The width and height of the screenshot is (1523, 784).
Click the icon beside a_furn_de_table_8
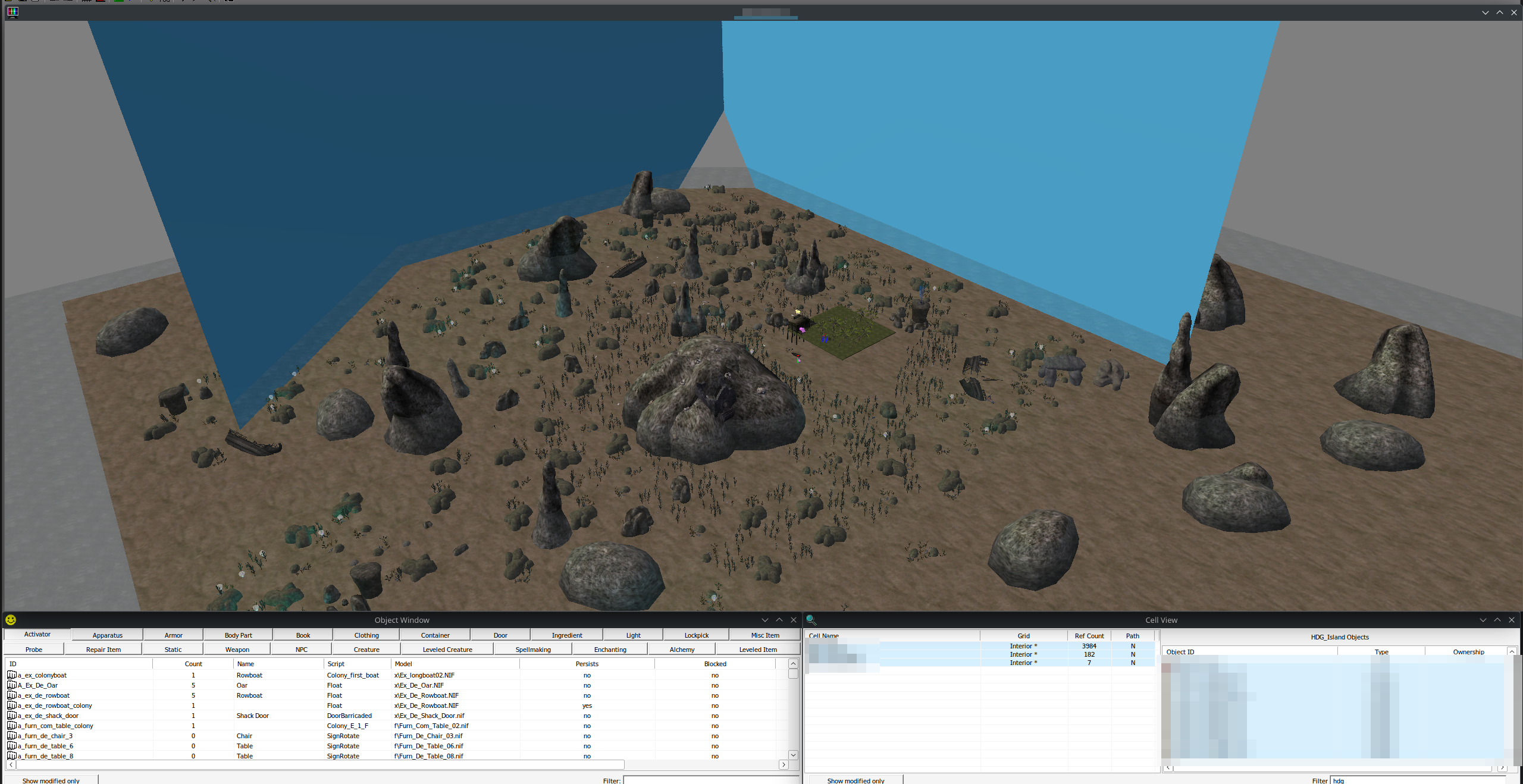pos(11,756)
